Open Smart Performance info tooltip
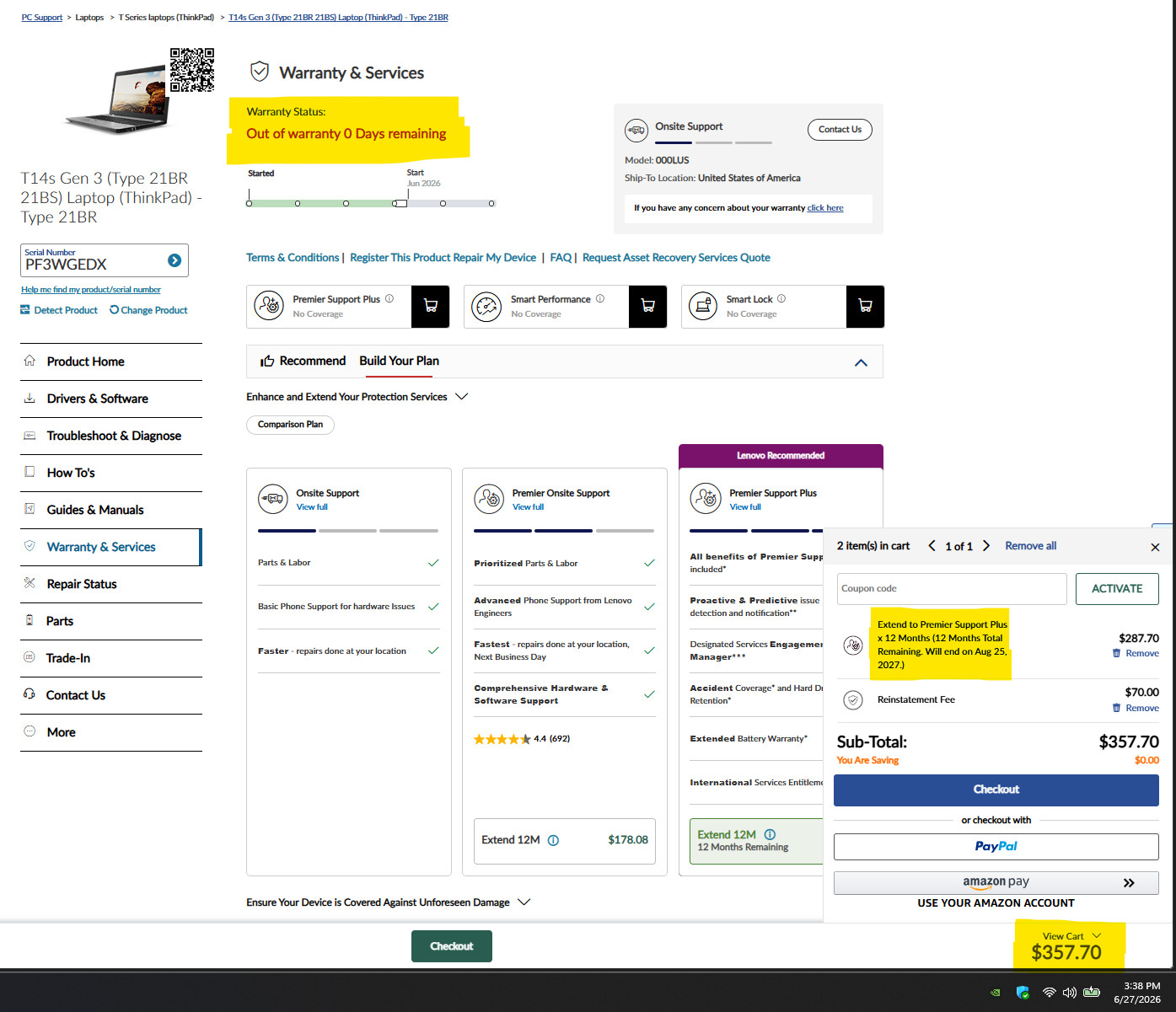The width and height of the screenshot is (1176, 1012). (x=600, y=298)
